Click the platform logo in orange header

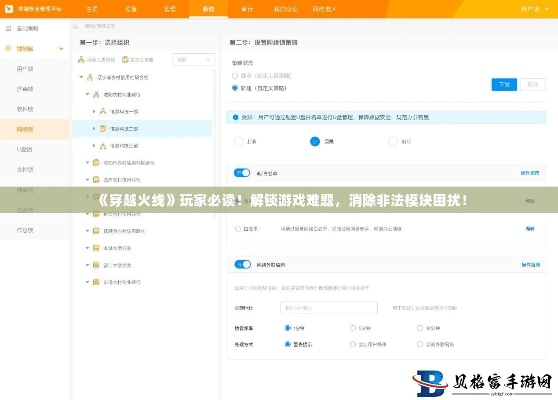pyautogui.click(x=9, y=9)
